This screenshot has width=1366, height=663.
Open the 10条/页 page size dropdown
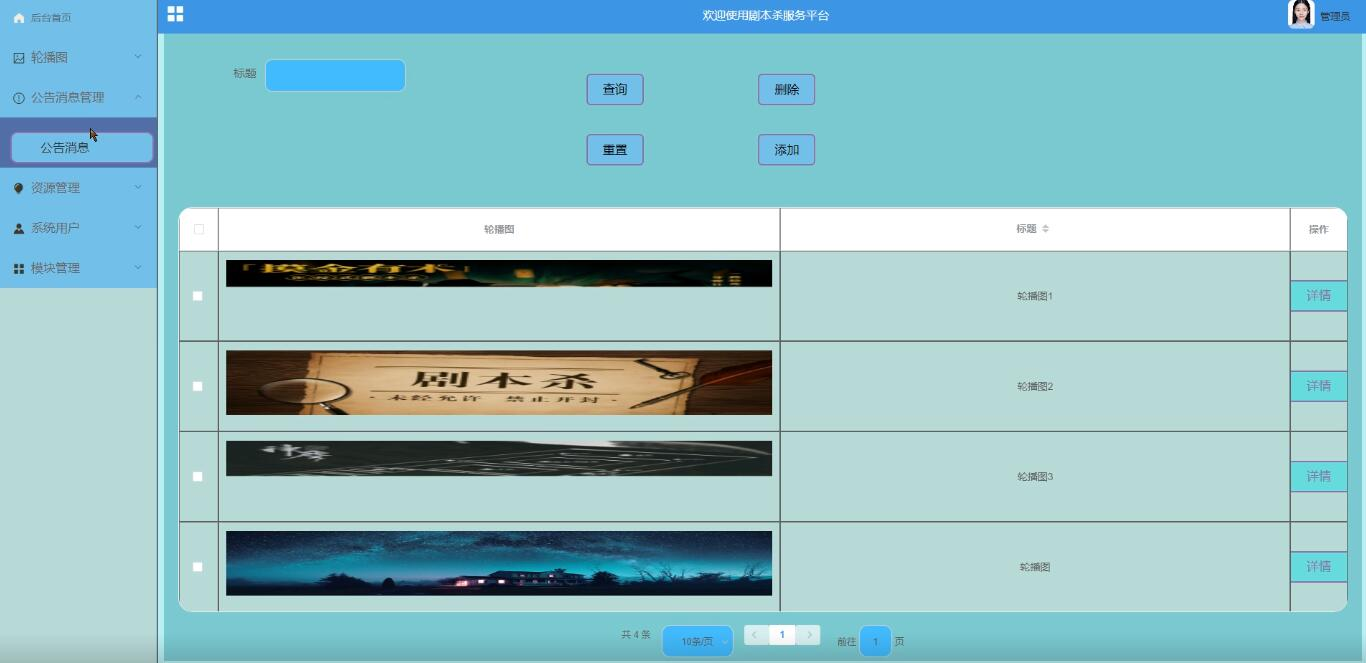(x=698, y=641)
